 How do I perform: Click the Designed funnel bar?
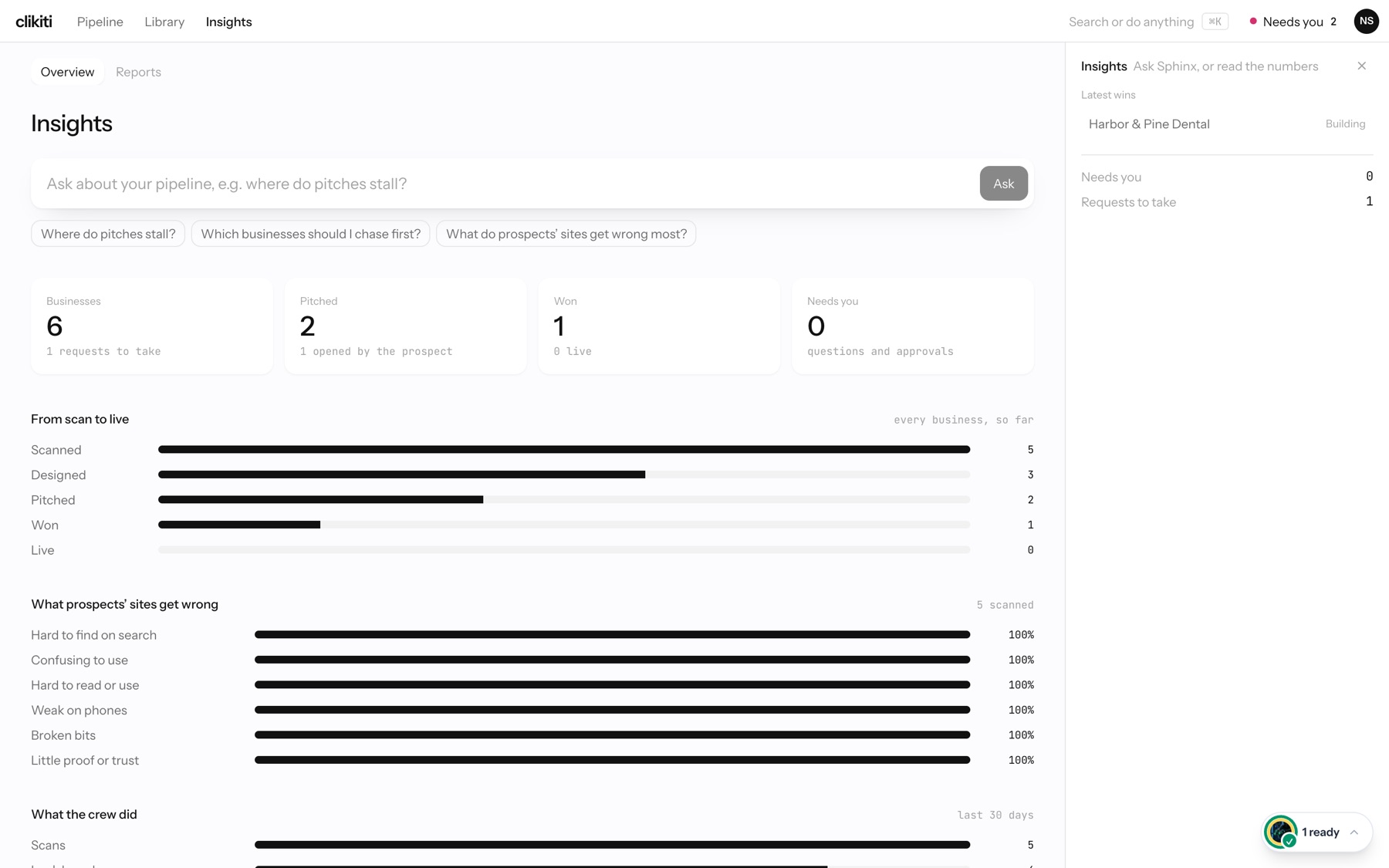[x=564, y=475]
